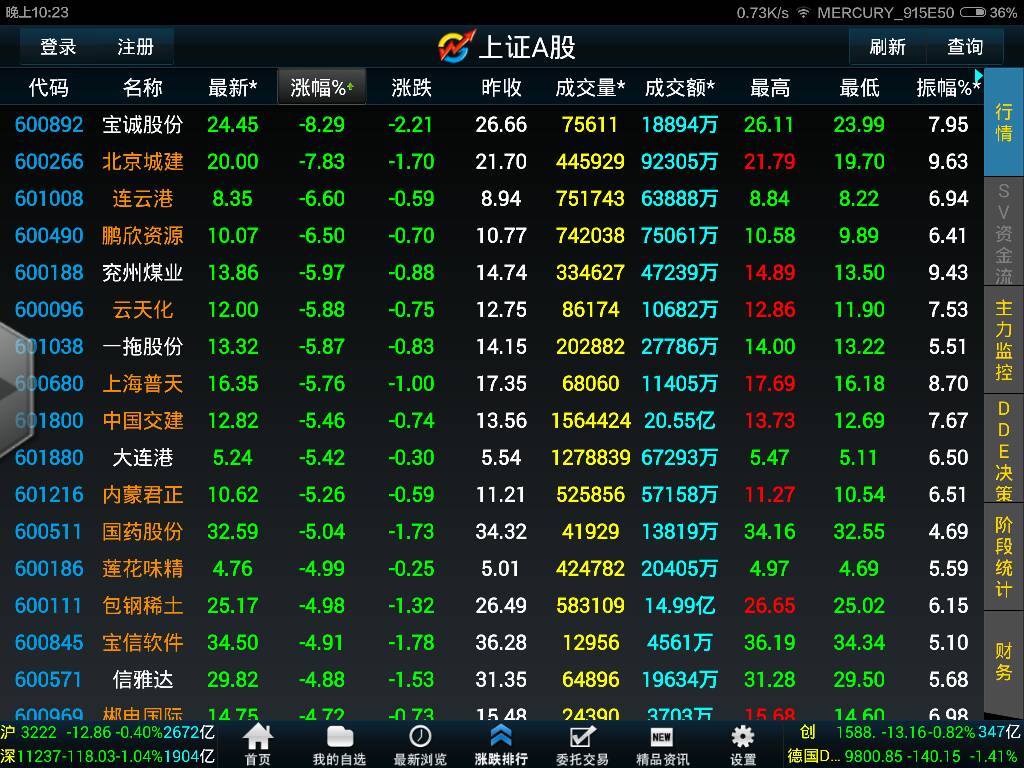Switch to the 阶段统计 side tab
This screenshot has height=768, width=1024.
coord(1004,556)
